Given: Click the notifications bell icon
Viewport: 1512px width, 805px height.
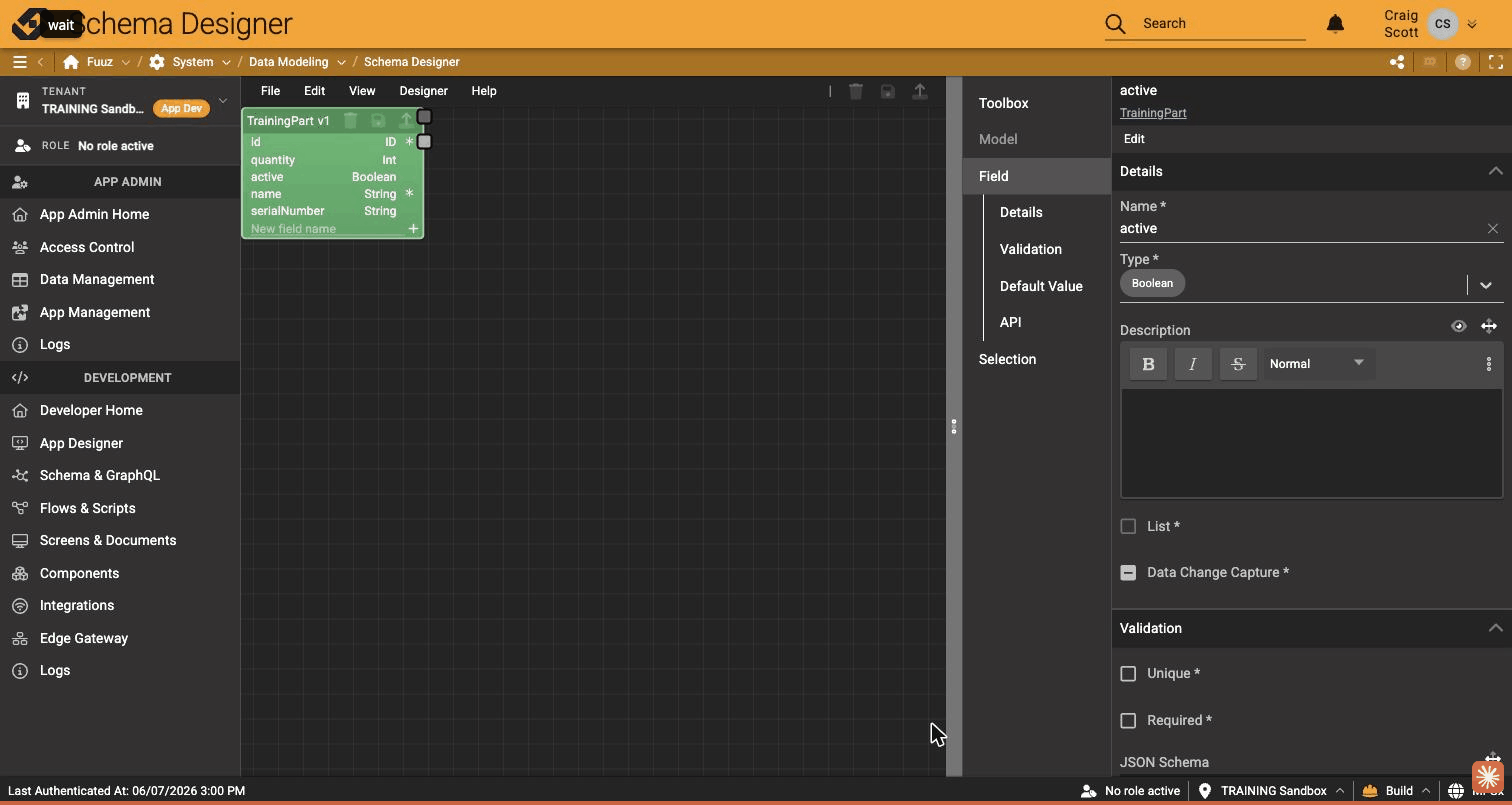Looking at the screenshot, I should click(1335, 24).
